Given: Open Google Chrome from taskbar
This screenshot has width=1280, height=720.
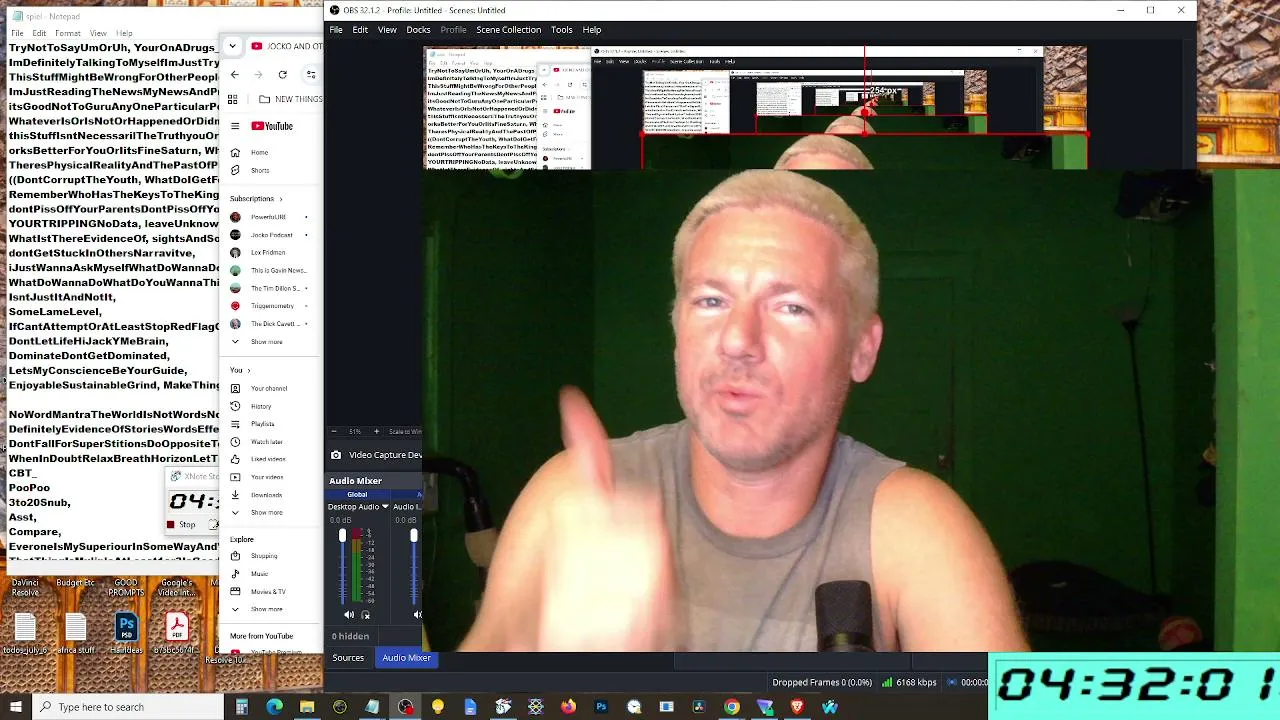Looking at the screenshot, I should coord(732,707).
